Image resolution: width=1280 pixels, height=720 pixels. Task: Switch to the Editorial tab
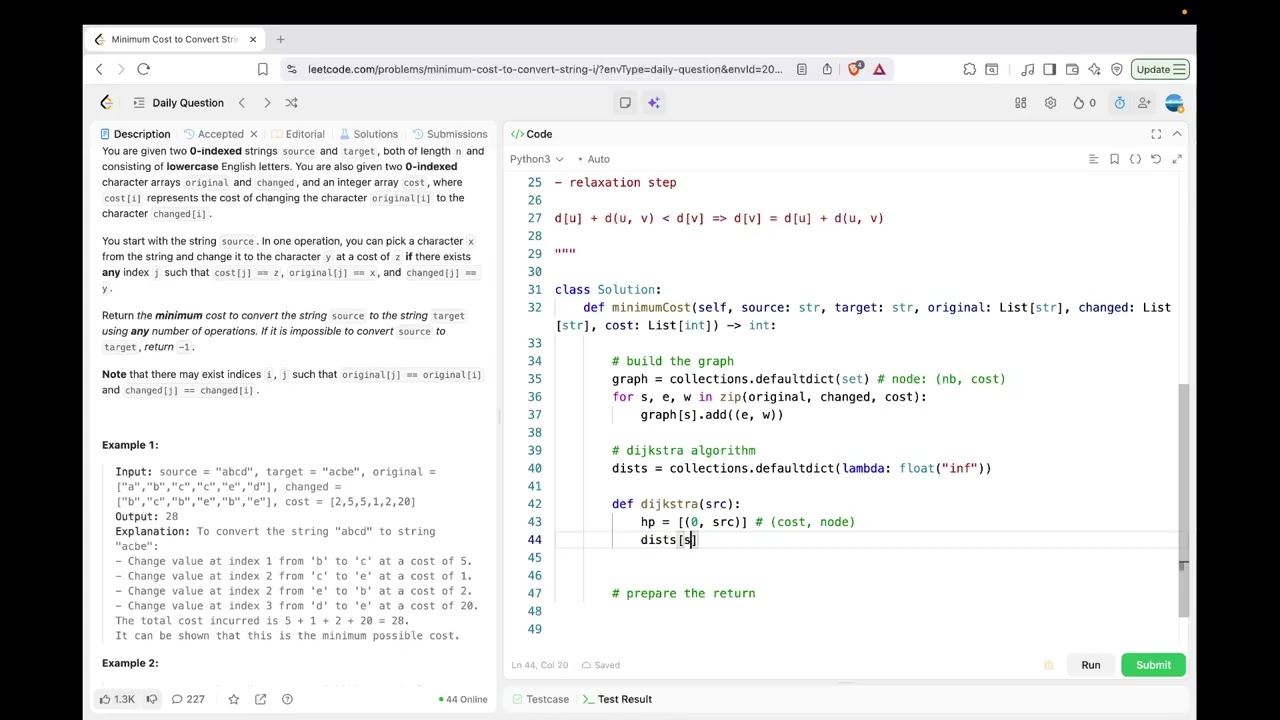click(x=298, y=134)
